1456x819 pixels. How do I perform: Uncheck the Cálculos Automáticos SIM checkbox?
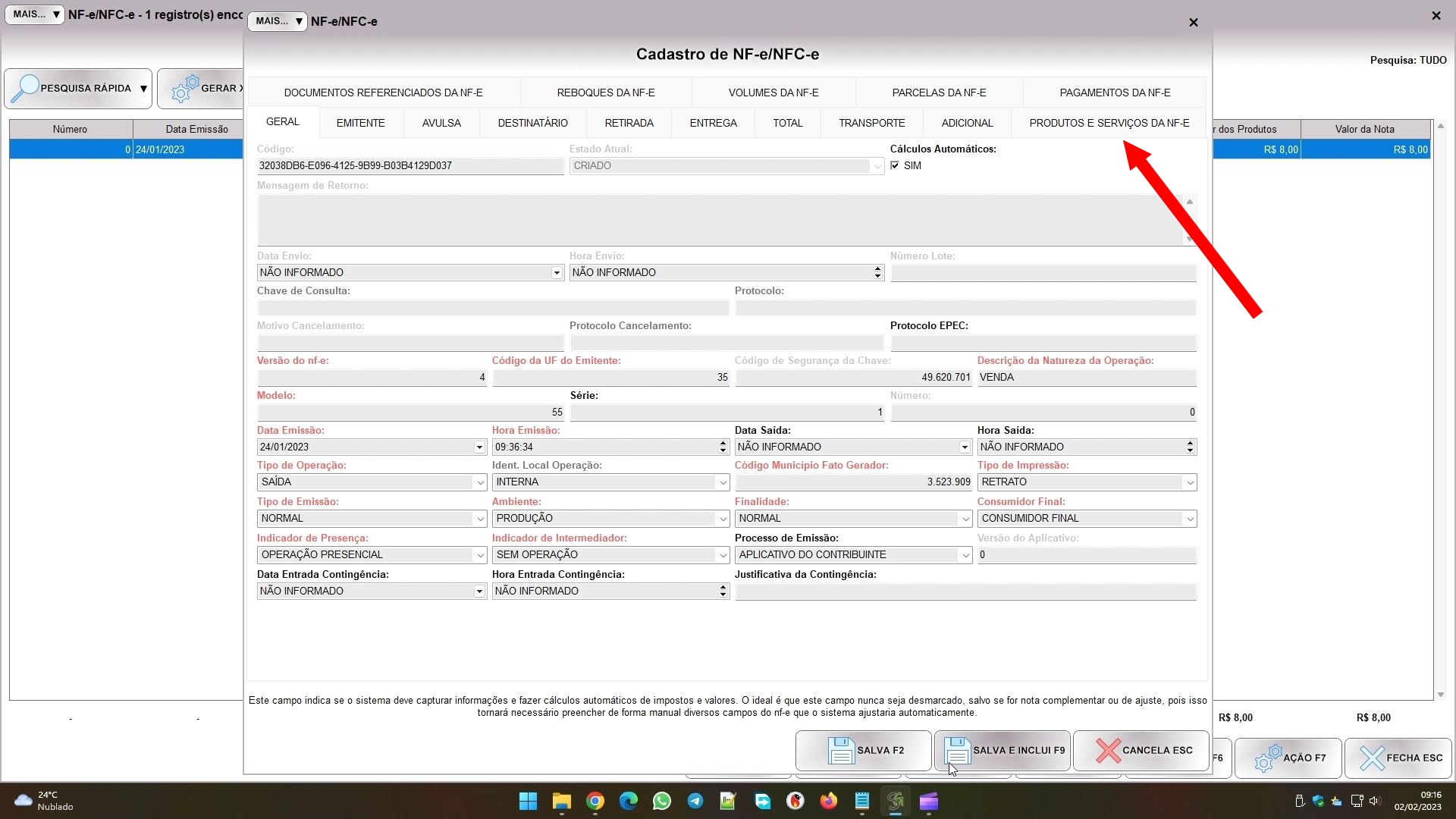(895, 165)
